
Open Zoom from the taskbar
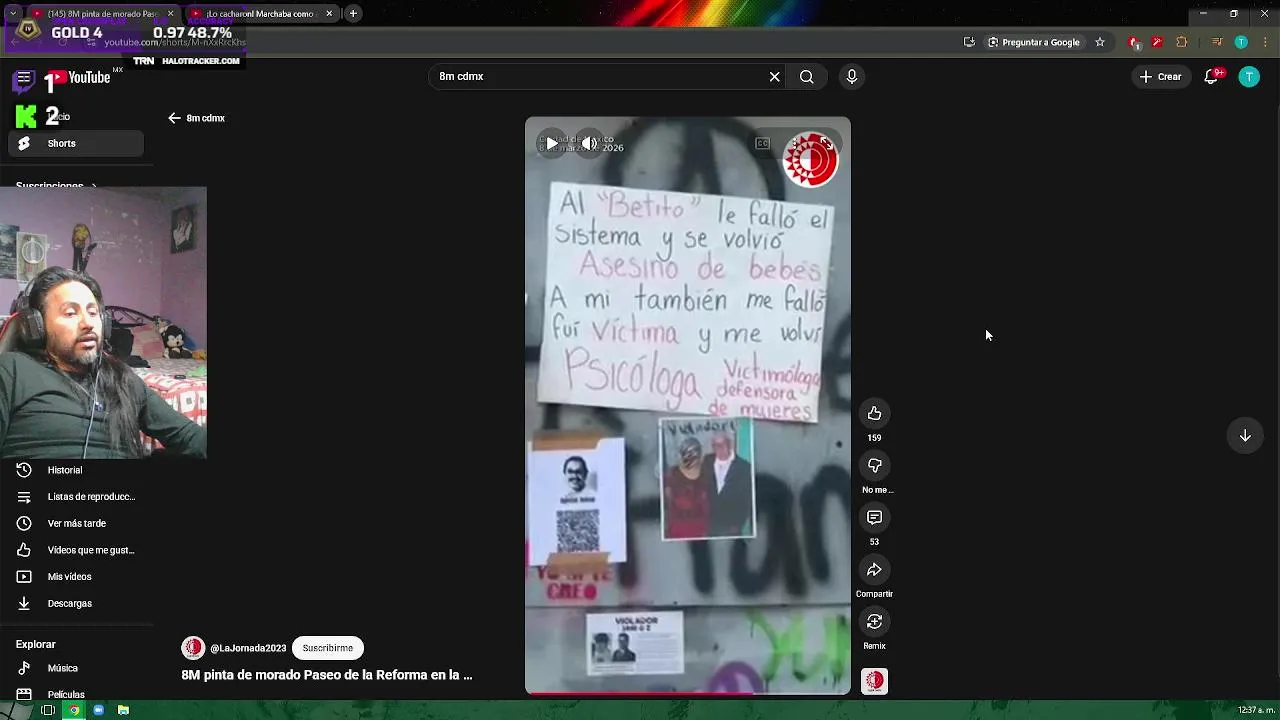(x=98, y=710)
